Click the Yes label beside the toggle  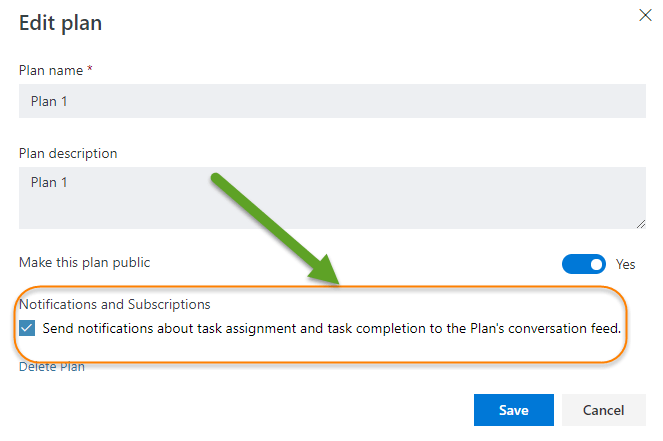(x=626, y=264)
